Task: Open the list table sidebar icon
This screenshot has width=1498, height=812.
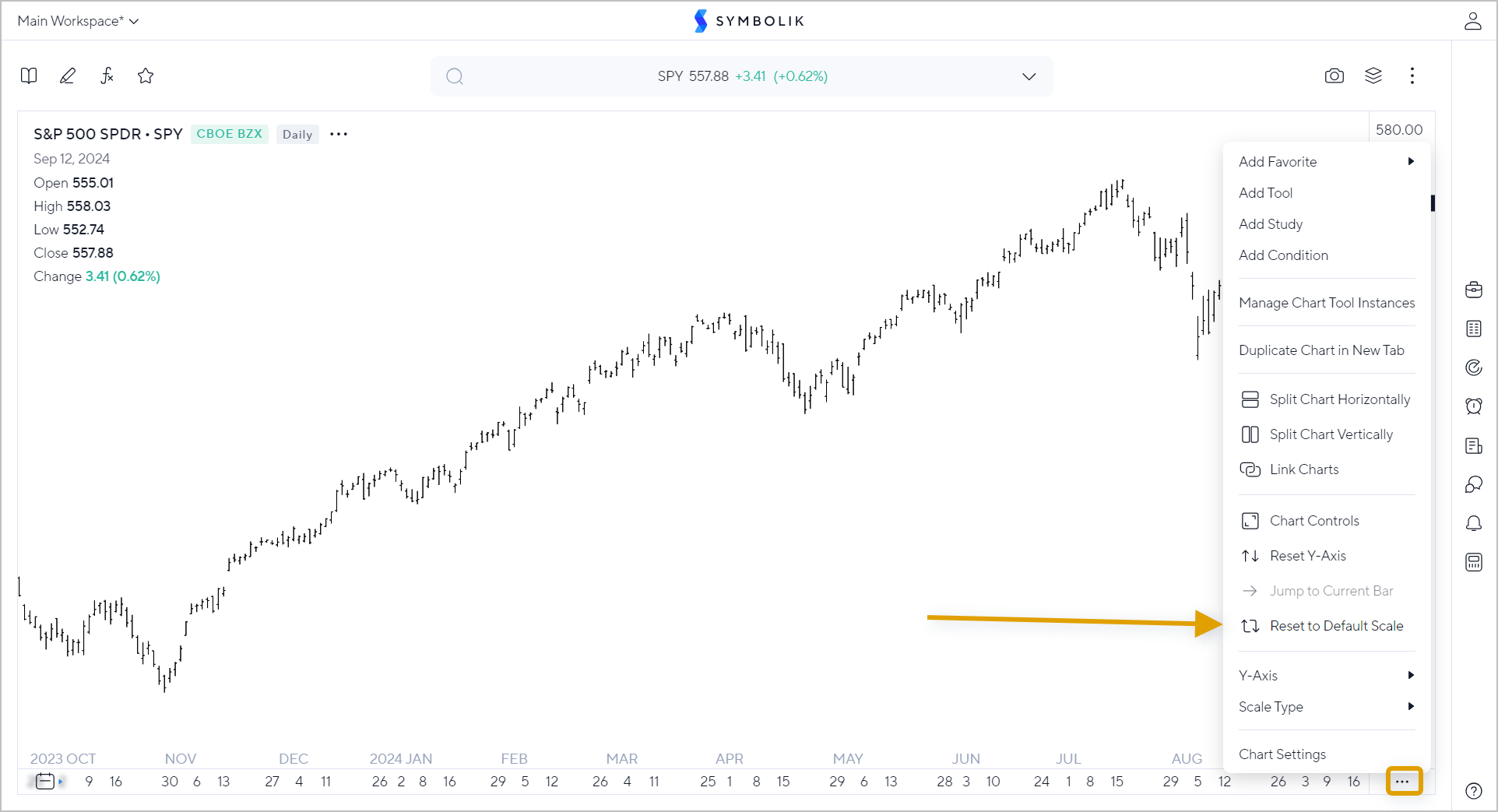Action: (x=1474, y=329)
